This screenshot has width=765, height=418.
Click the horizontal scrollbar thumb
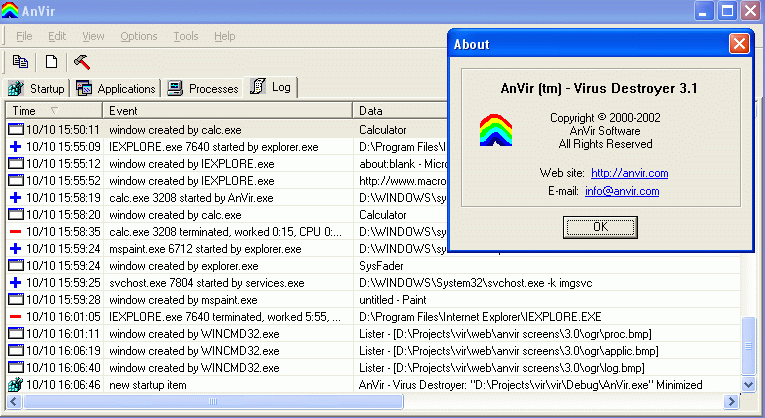pos(213,401)
